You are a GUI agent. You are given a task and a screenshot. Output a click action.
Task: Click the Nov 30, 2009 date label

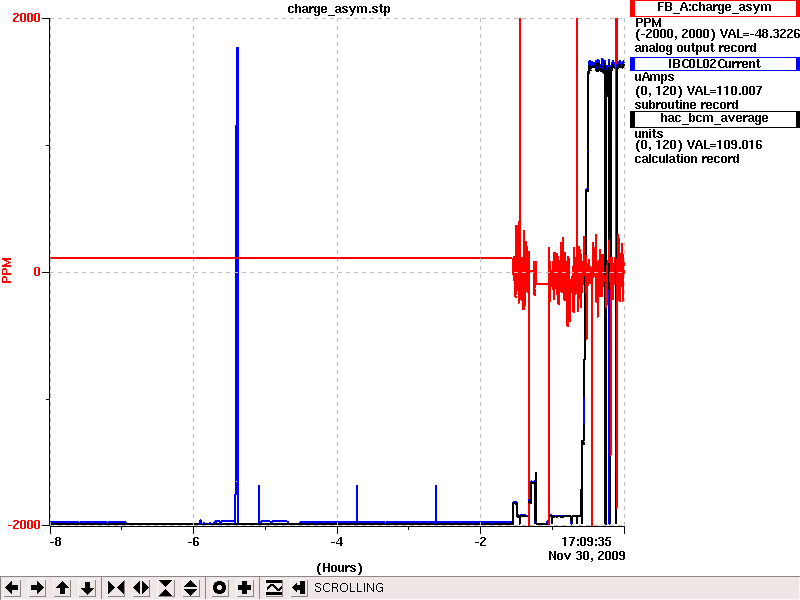pyautogui.click(x=587, y=555)
